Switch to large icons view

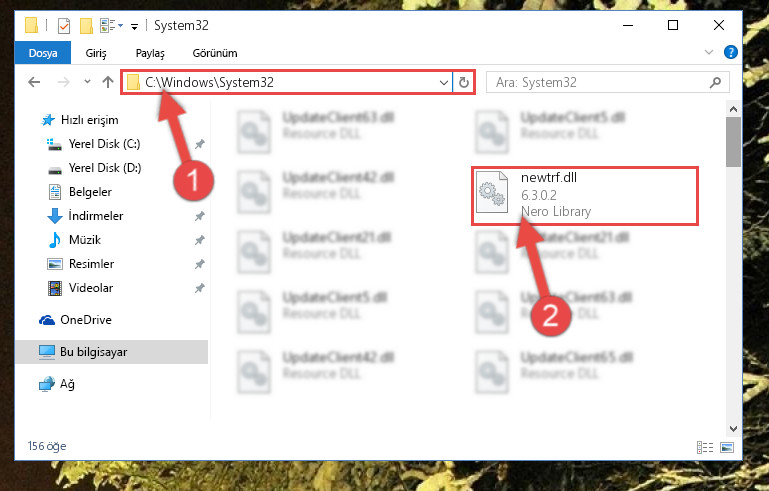pos(727,447)
